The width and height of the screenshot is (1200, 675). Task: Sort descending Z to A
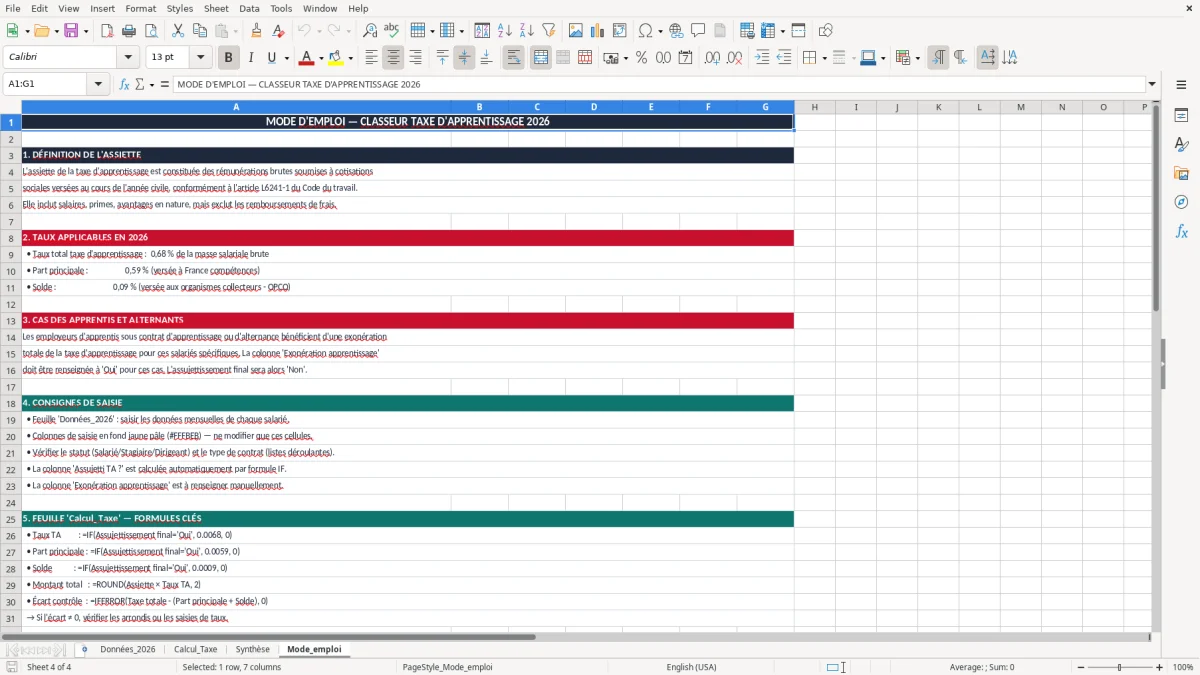526,31
